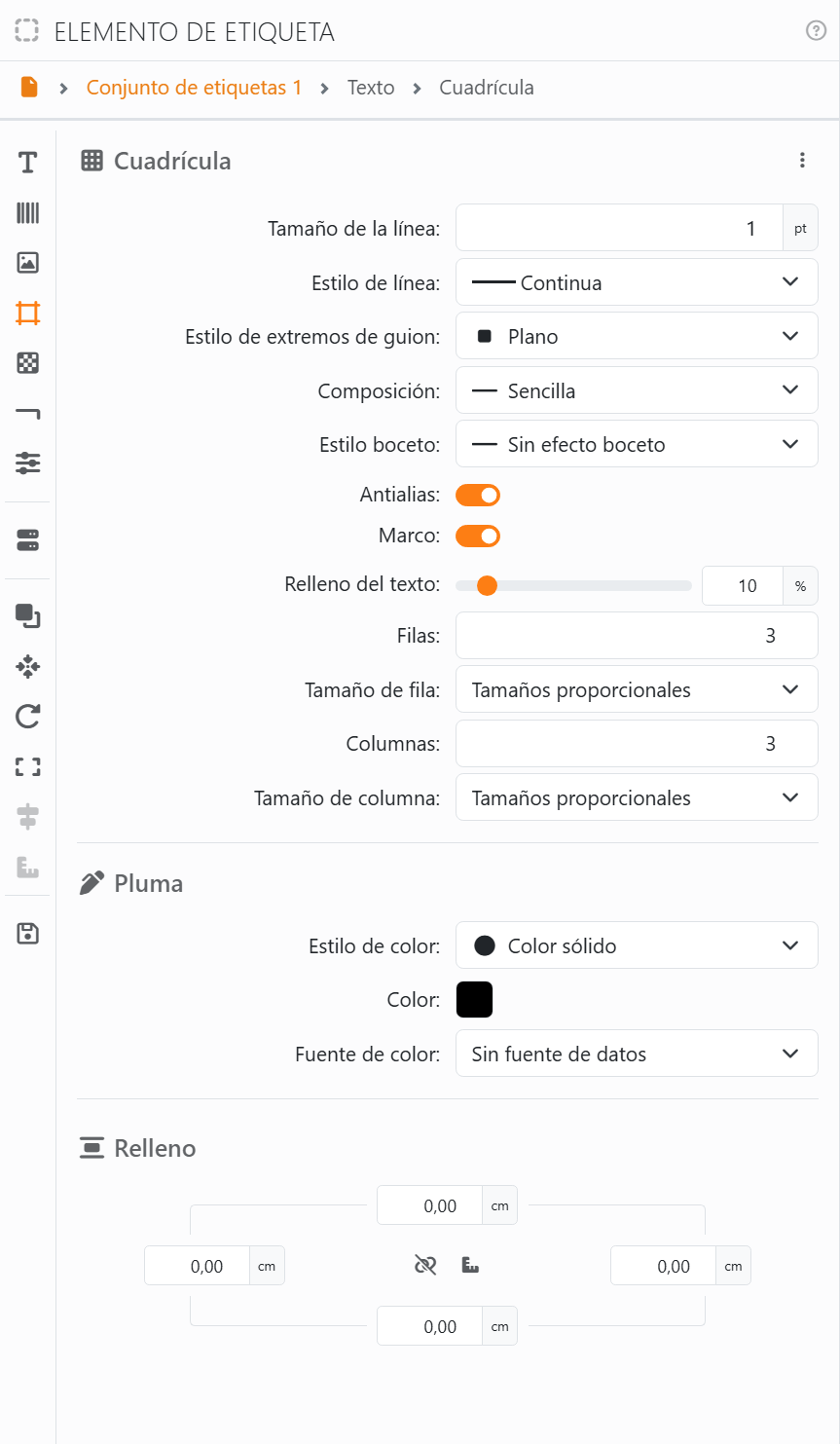
Task: Select the line corner icon in sidebar
Action: [x=27, y=414]
